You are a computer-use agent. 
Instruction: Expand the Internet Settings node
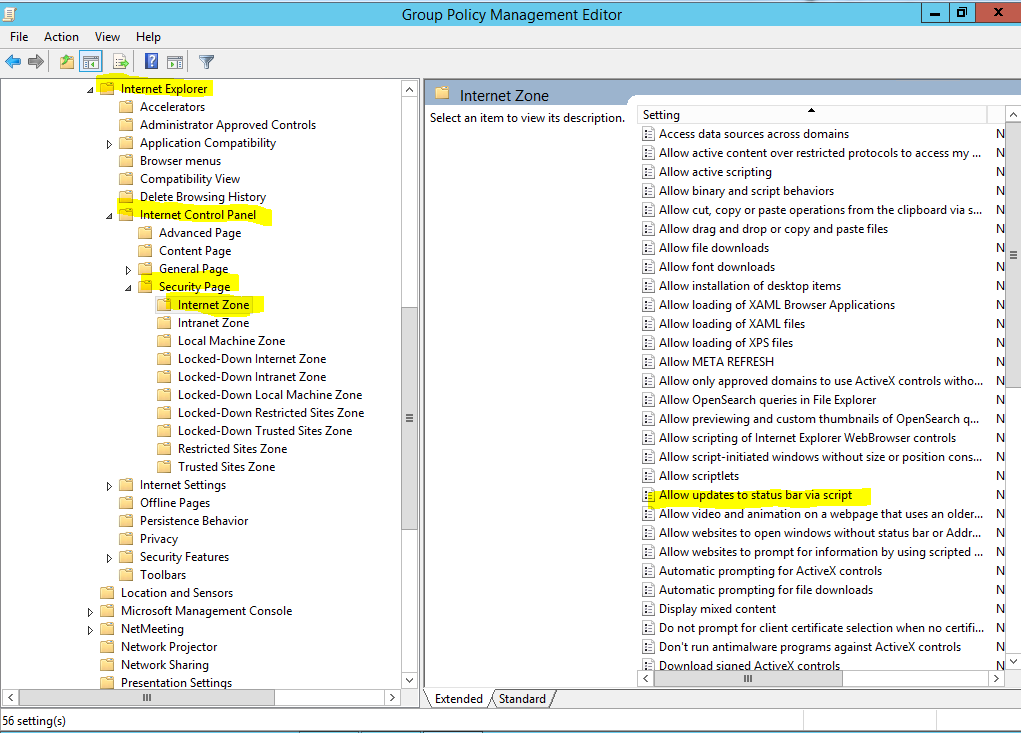[108, 484]
